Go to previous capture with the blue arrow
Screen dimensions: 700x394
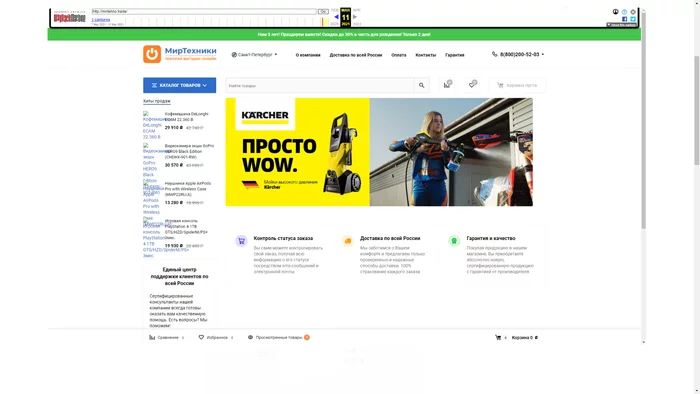[336, 17]
